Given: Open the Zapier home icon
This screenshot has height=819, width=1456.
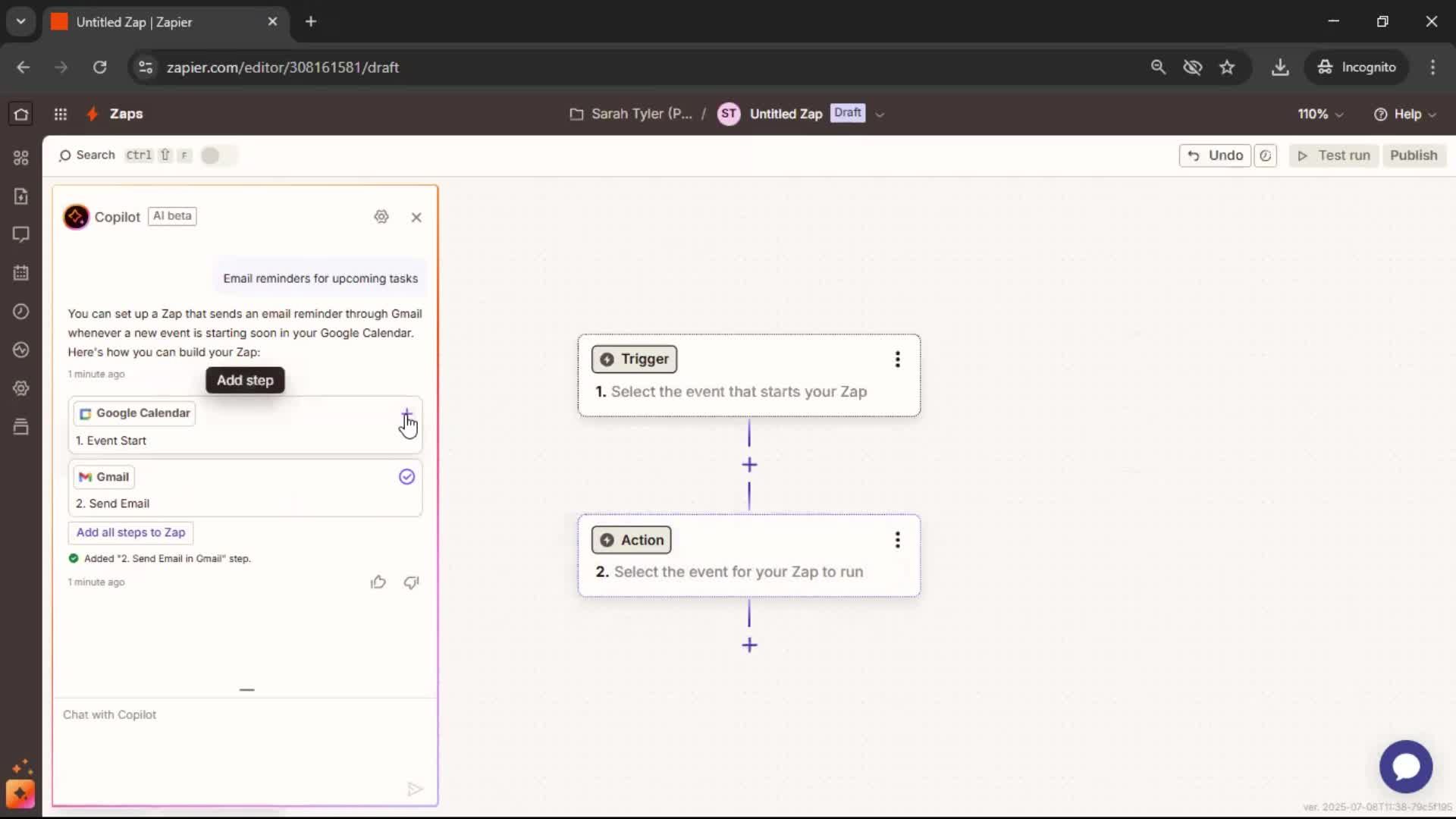Looking at the screenshot, I should click(21, 114).
